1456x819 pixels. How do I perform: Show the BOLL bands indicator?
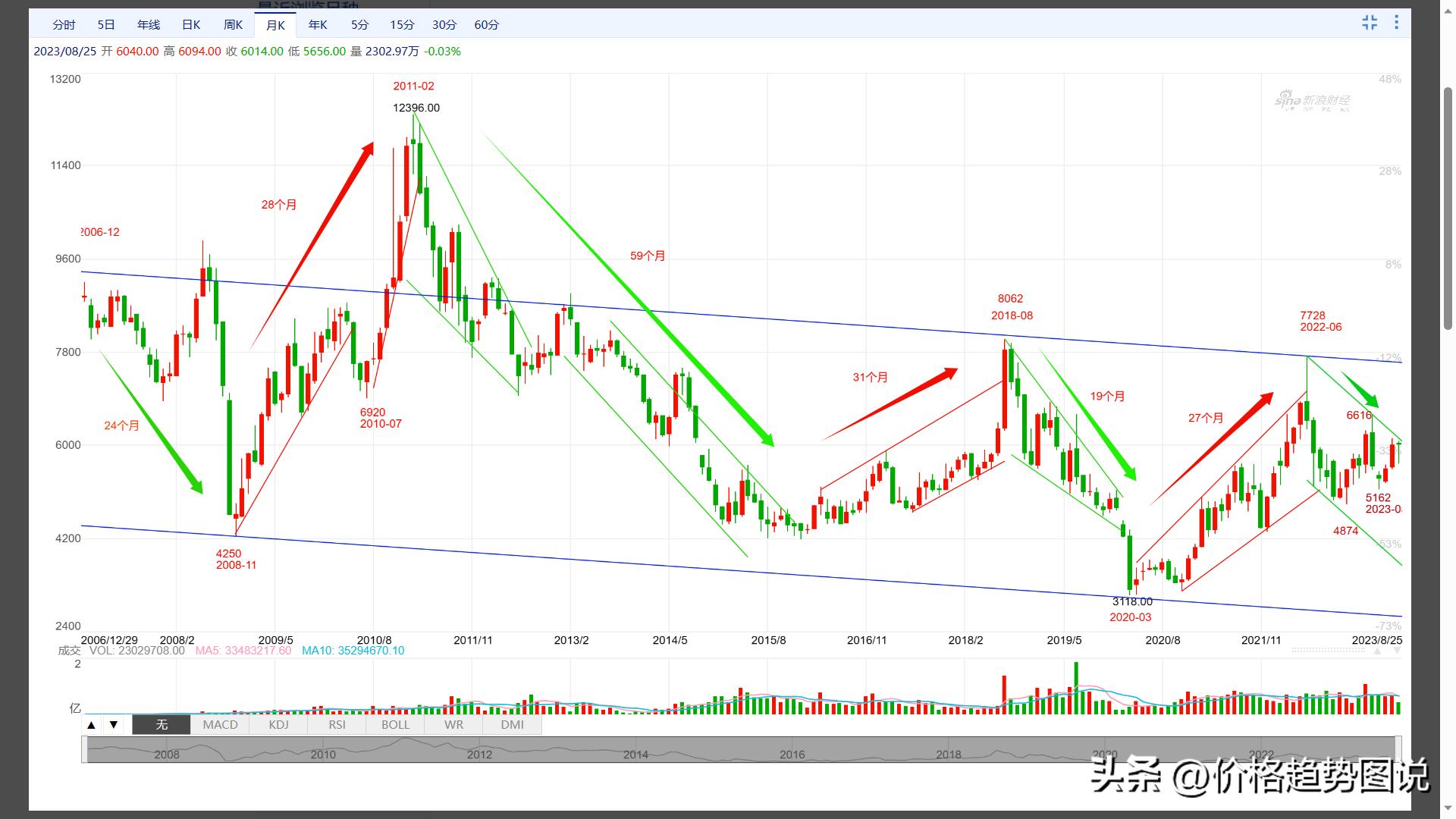[x=394, y=724]
